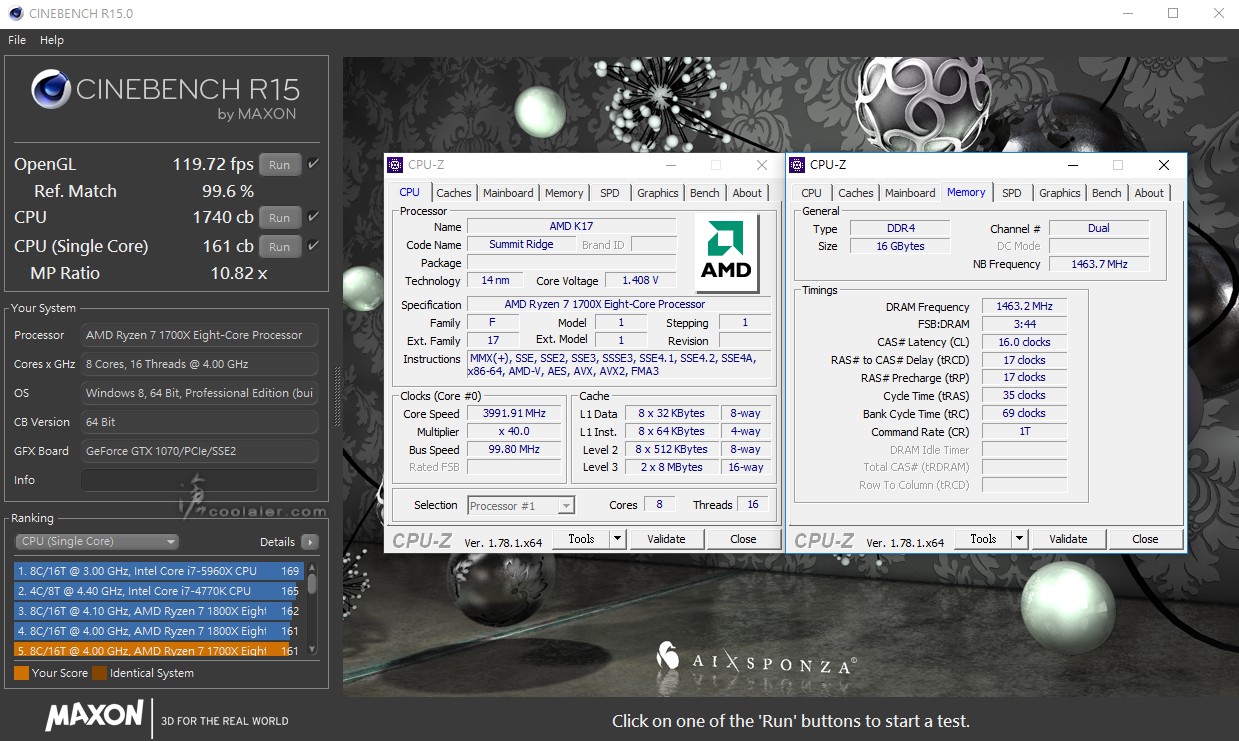This screenshot has height=741, width=1239.
Task: Click the CPU-Z icon in the CPU tab window
Action: [395, 165]
